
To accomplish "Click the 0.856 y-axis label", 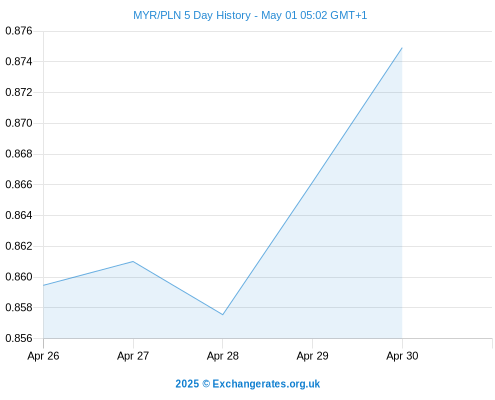I will pyautogui.click(x=19, y=338).
